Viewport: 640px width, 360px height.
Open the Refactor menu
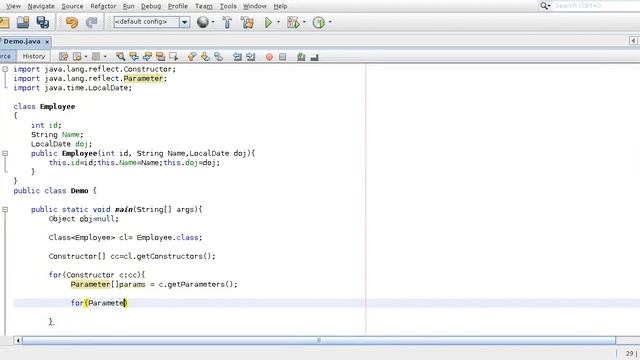point(103,6)
